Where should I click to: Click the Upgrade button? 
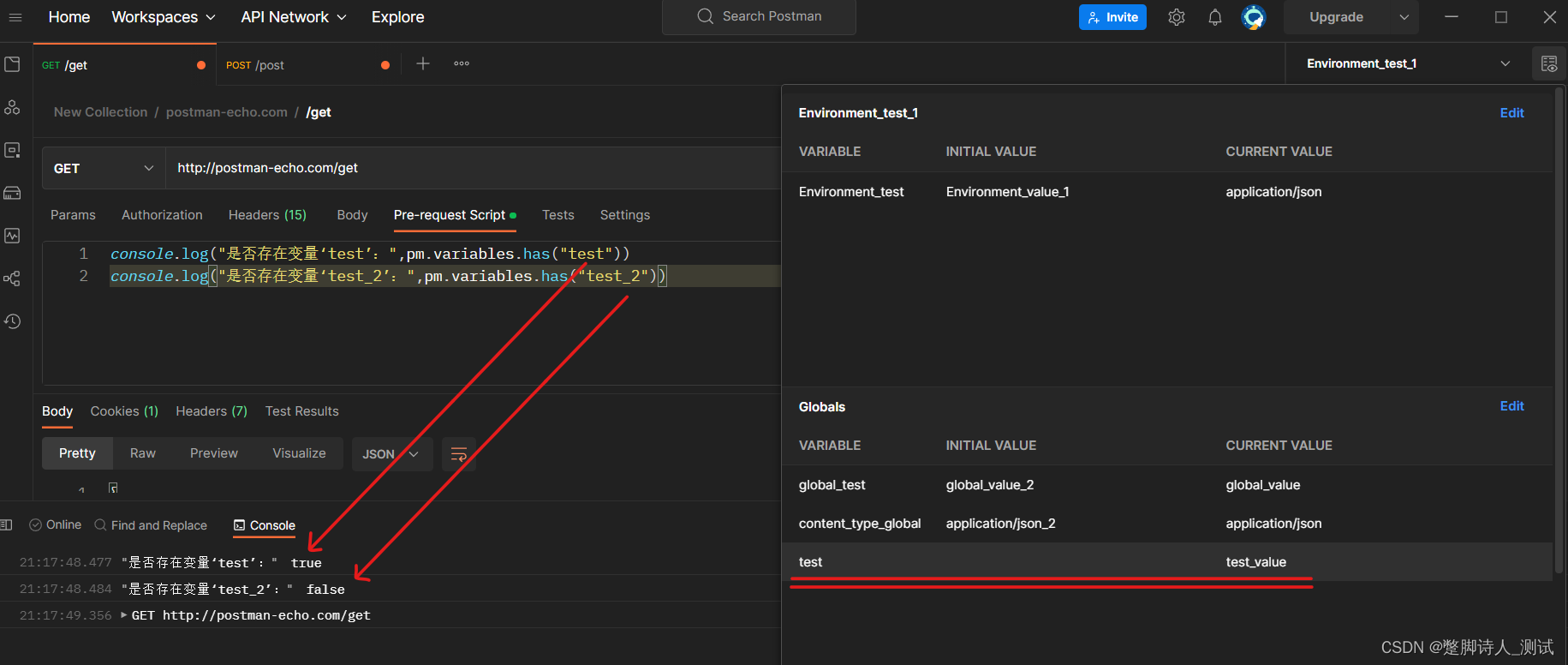click(x=1337, y=17)
